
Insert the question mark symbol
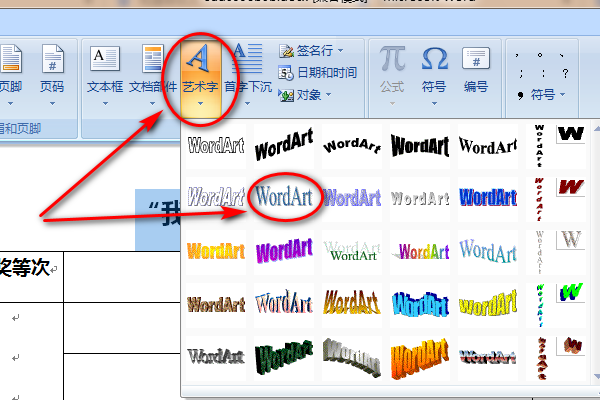[x=566, y=73]
